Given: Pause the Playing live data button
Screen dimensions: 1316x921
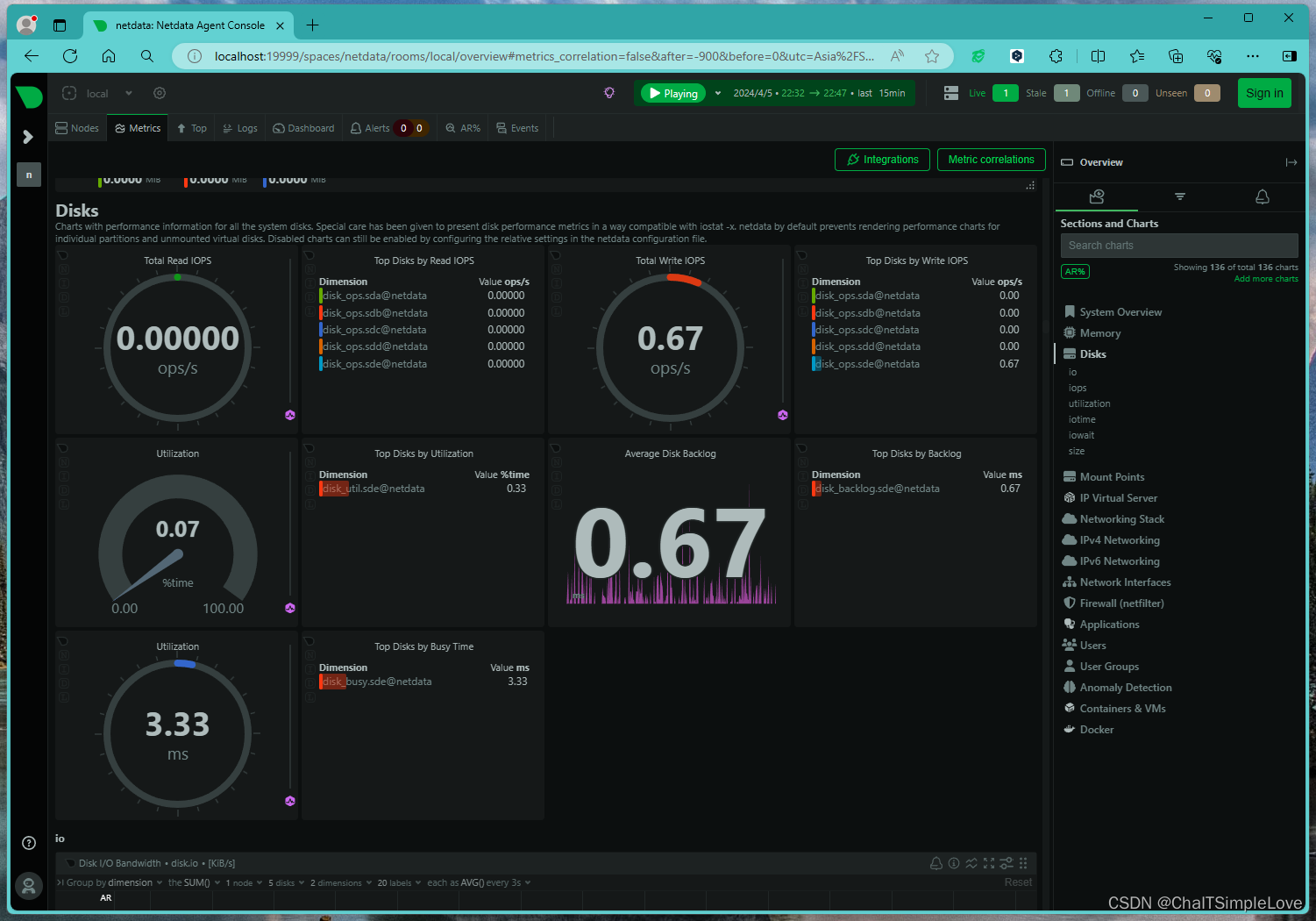Looking at the screenshot, I should click(673, 93).
